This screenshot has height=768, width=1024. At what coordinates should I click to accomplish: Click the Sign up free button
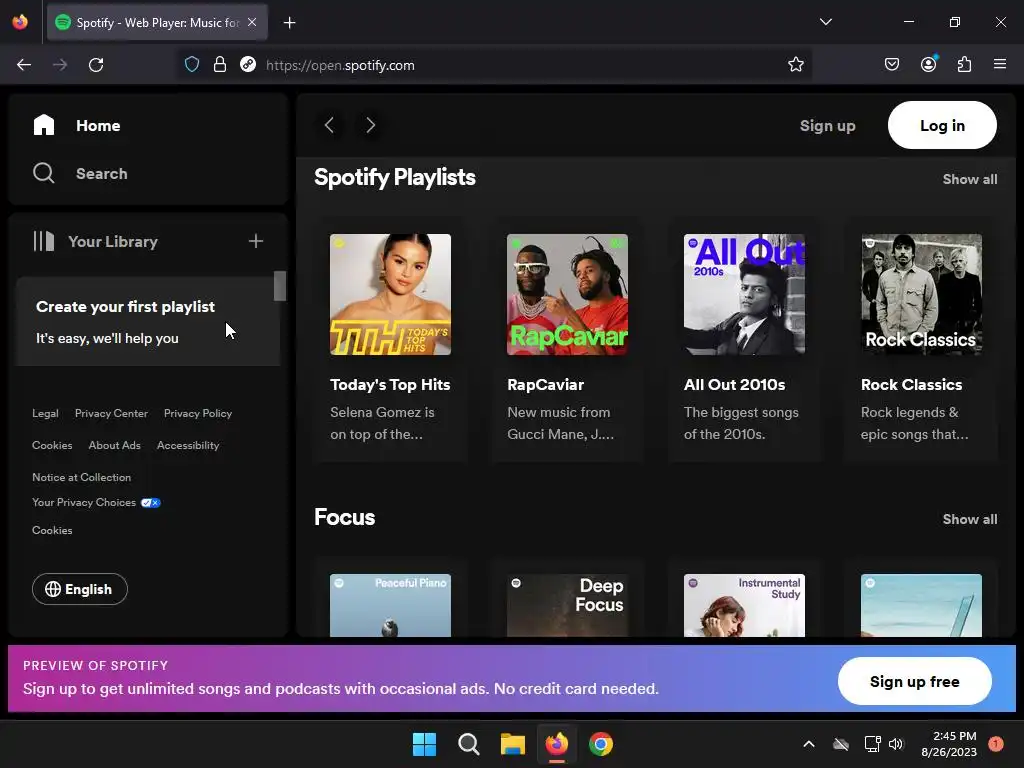tap(914, 681)
